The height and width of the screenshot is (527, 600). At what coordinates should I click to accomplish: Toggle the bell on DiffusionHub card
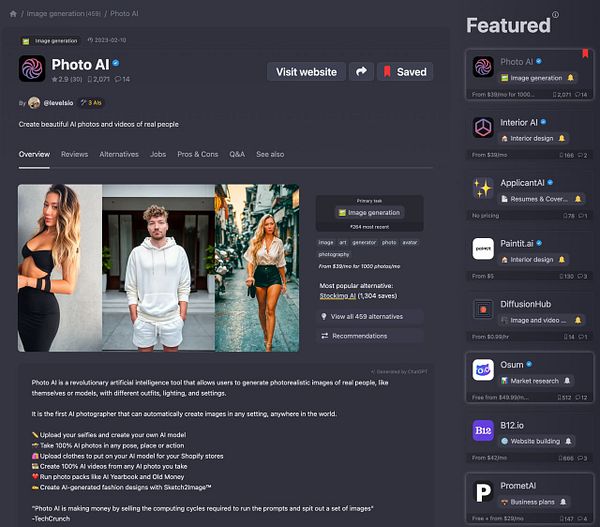578,320
